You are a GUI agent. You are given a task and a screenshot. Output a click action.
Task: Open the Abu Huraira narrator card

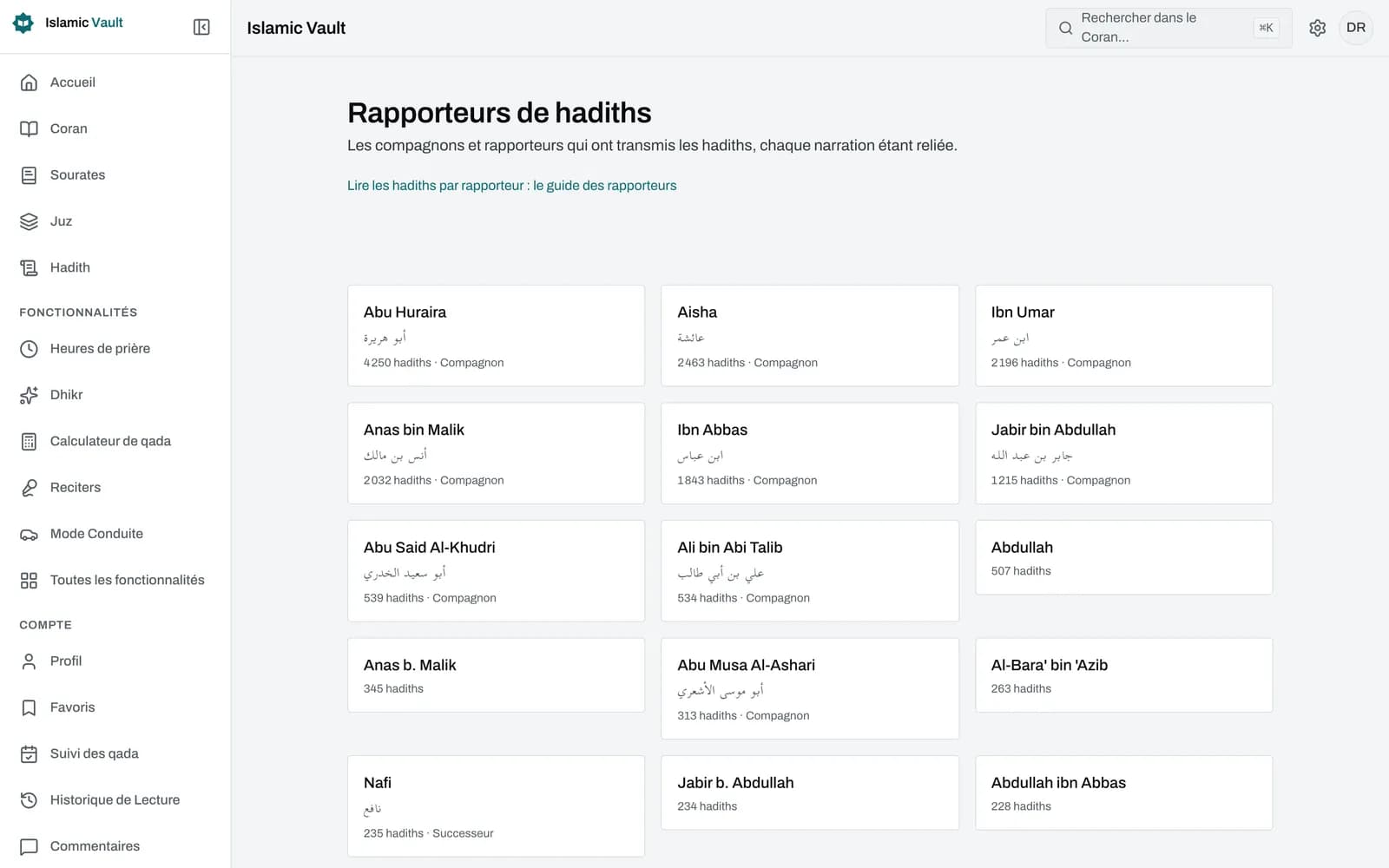coord(496,336)
